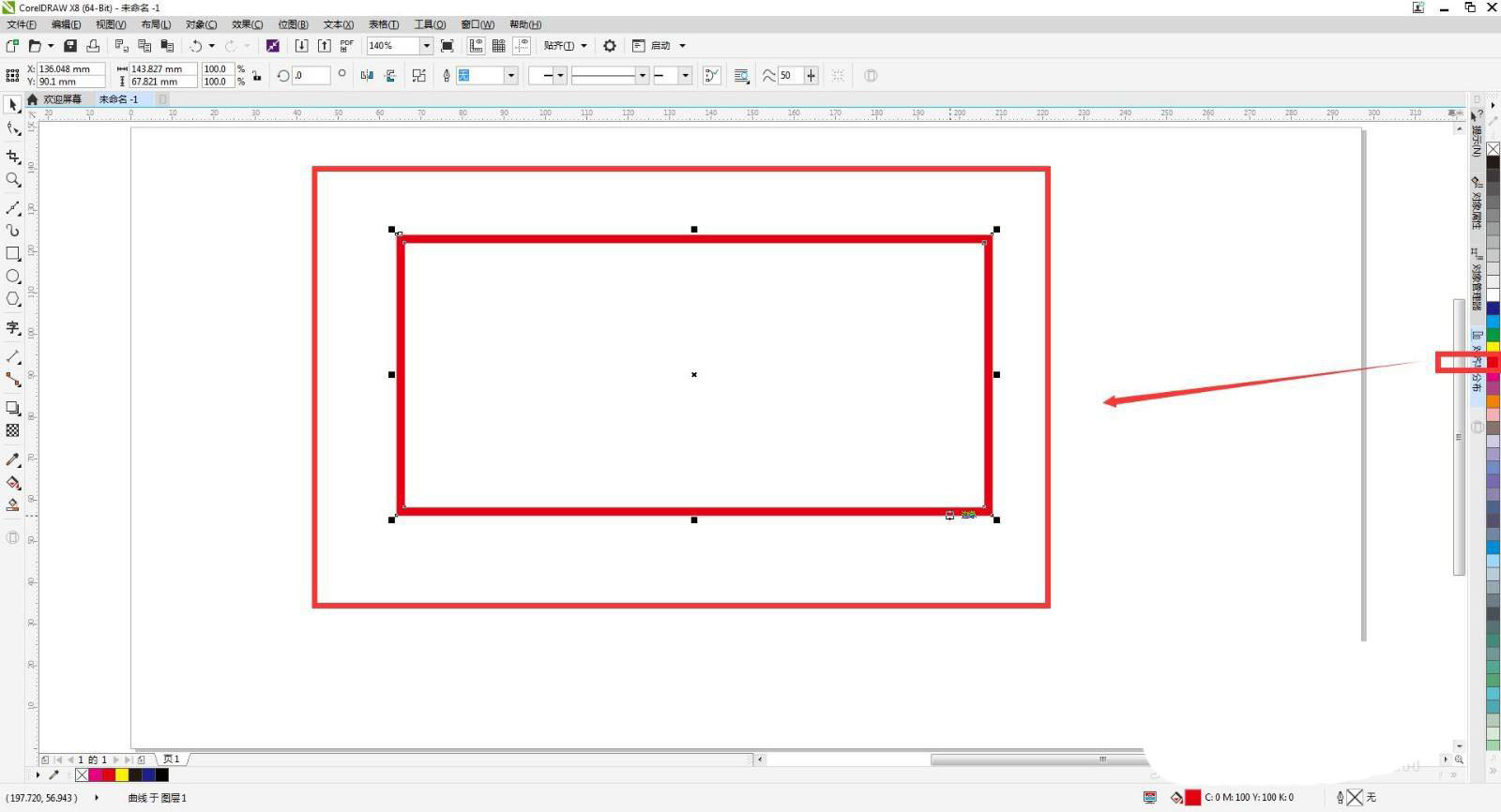Toggle show guidelines button

(522, 45)
